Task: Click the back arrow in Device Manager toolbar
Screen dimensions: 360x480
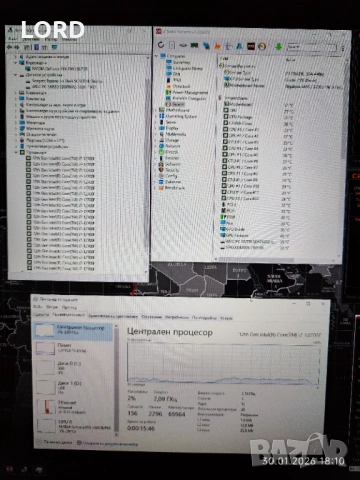Action: [x=10, y=47]
